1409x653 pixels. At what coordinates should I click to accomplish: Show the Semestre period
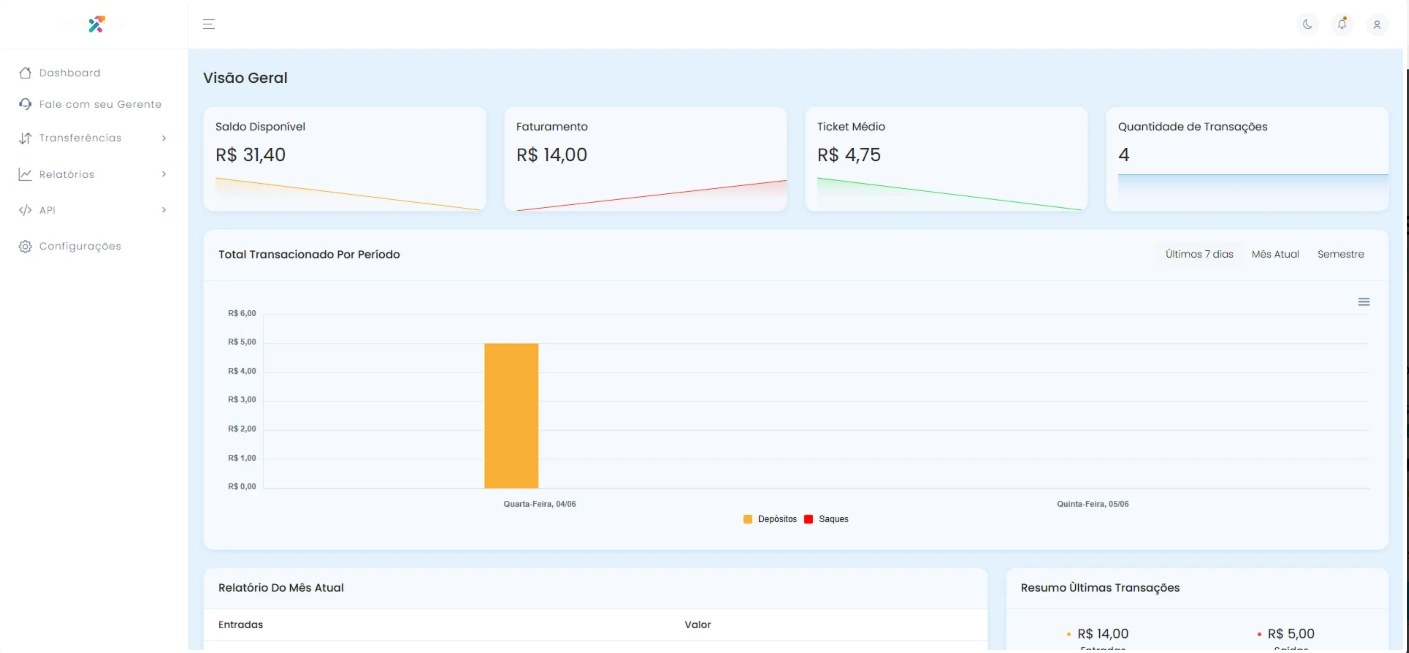pos(1340,254)
